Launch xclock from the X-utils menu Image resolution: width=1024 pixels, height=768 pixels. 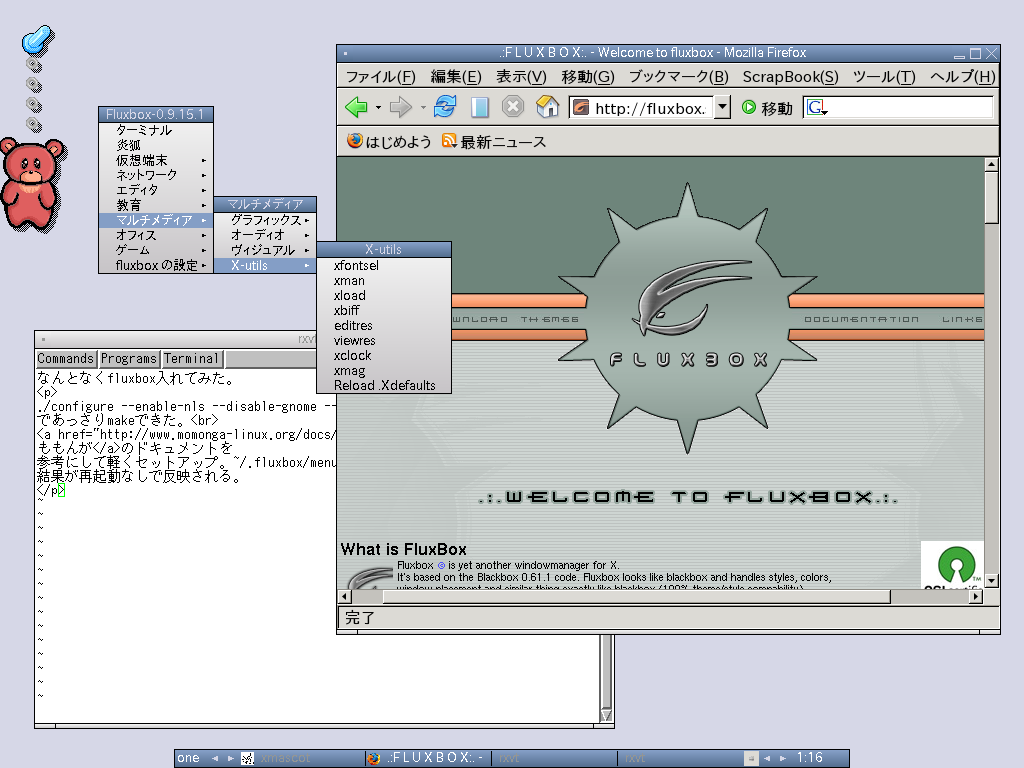(x=384, y=356)
